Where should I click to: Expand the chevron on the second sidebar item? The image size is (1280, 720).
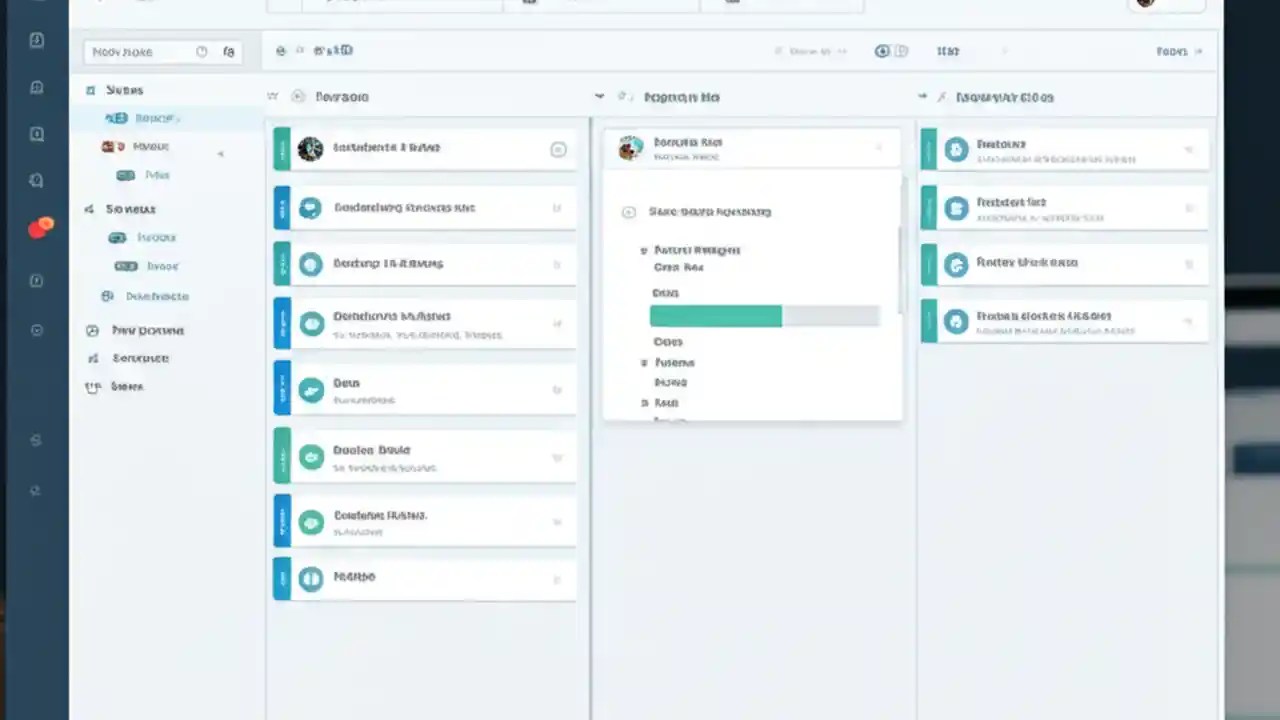[220, 154]
